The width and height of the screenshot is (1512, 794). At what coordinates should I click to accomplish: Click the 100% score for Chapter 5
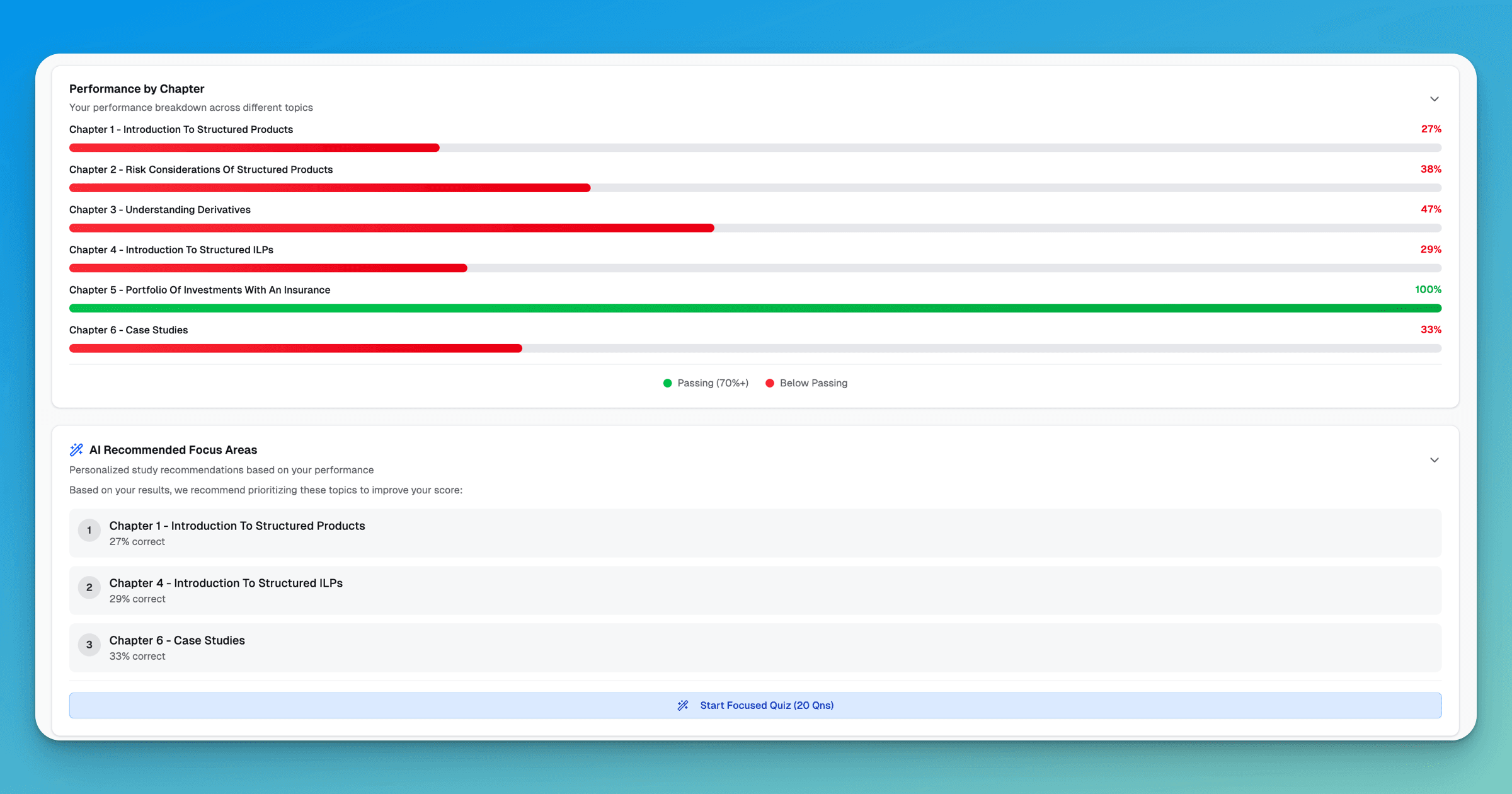[1428, 290]
